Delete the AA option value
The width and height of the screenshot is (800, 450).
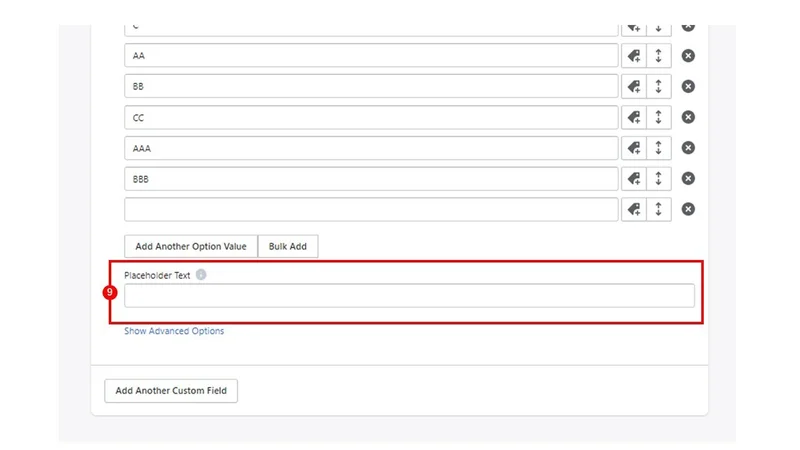[x=688, y=56]
